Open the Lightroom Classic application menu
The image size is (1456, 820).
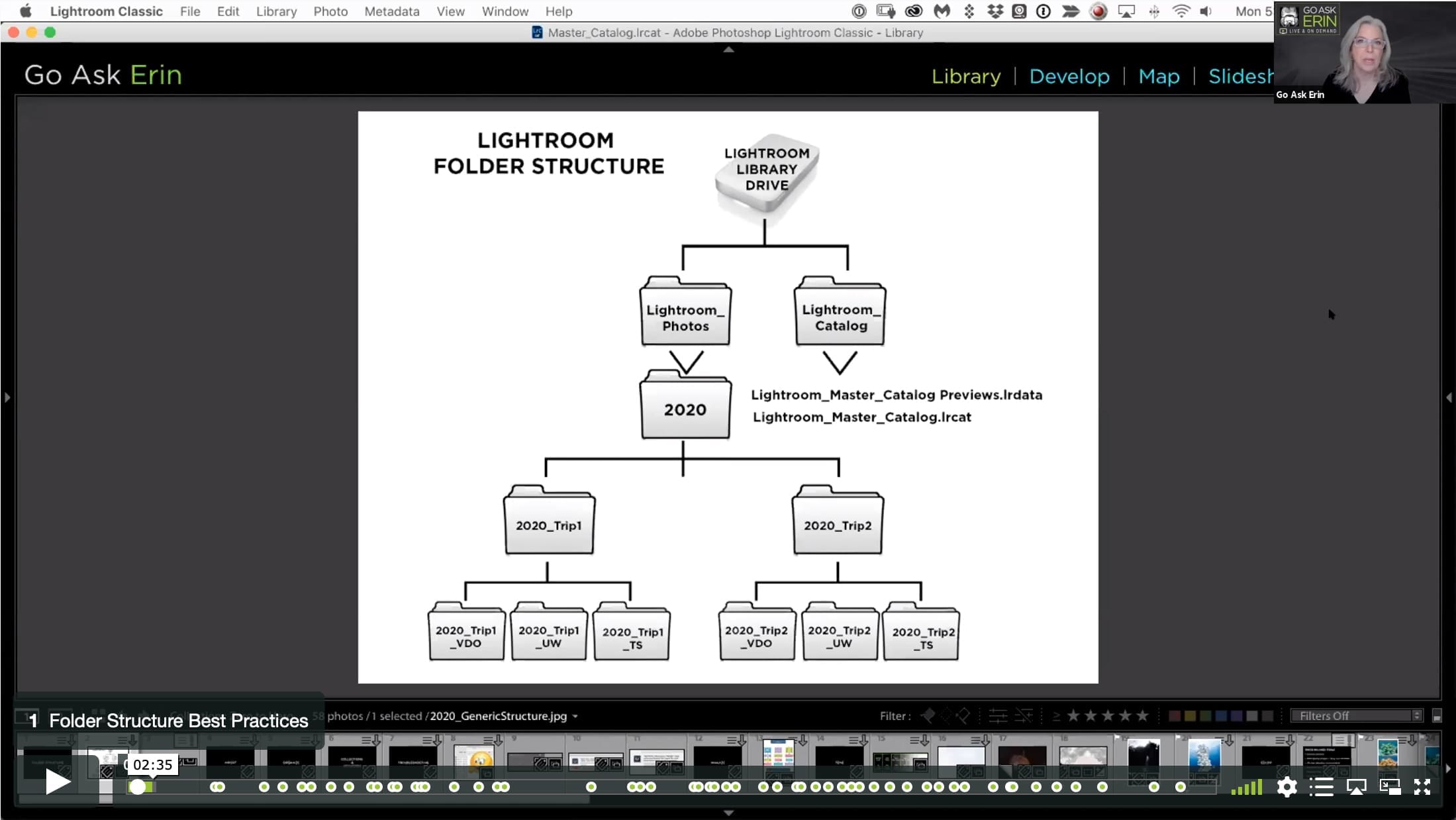106,11
